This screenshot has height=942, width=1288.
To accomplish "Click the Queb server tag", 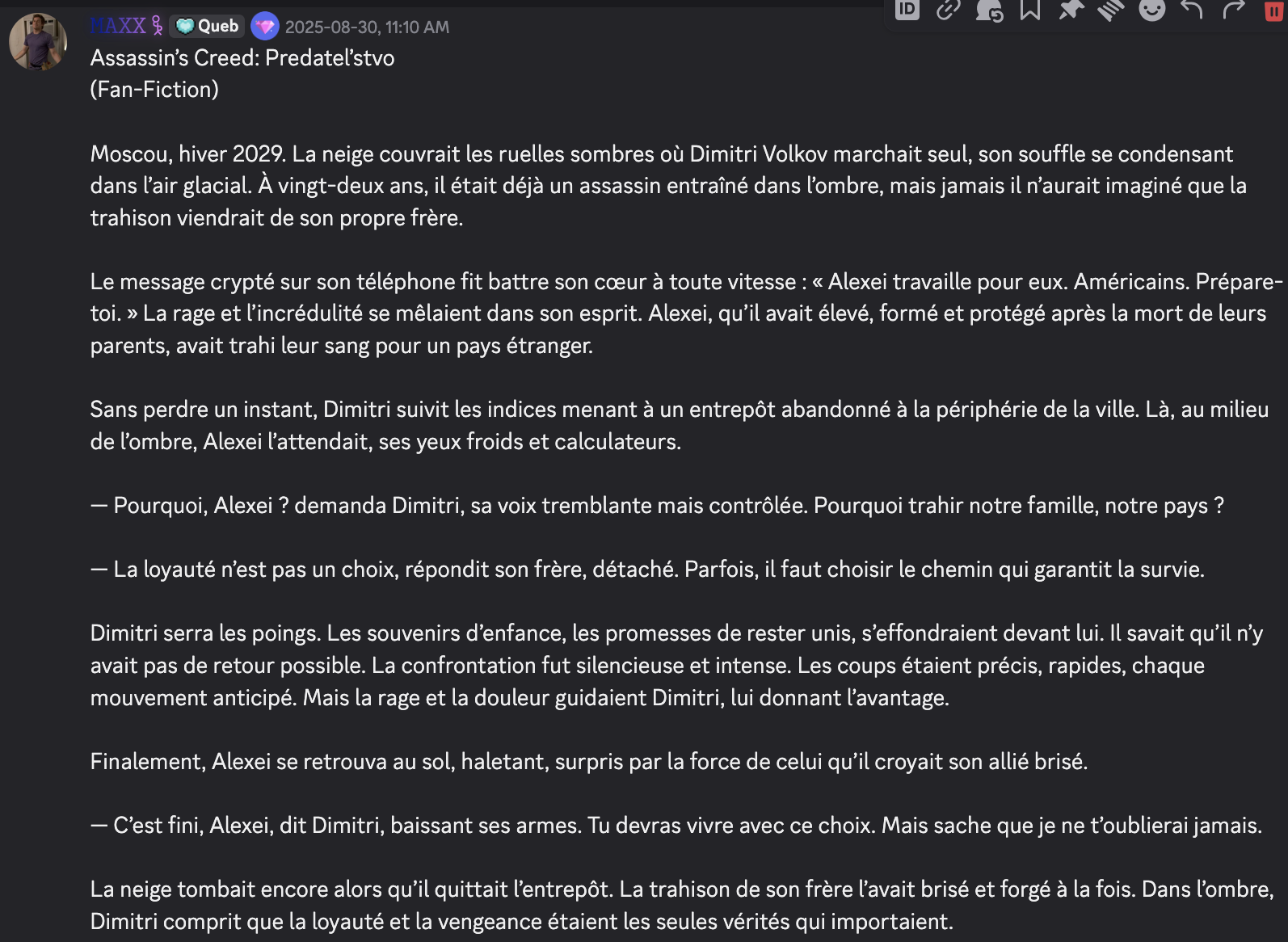I will coord(208,27).
